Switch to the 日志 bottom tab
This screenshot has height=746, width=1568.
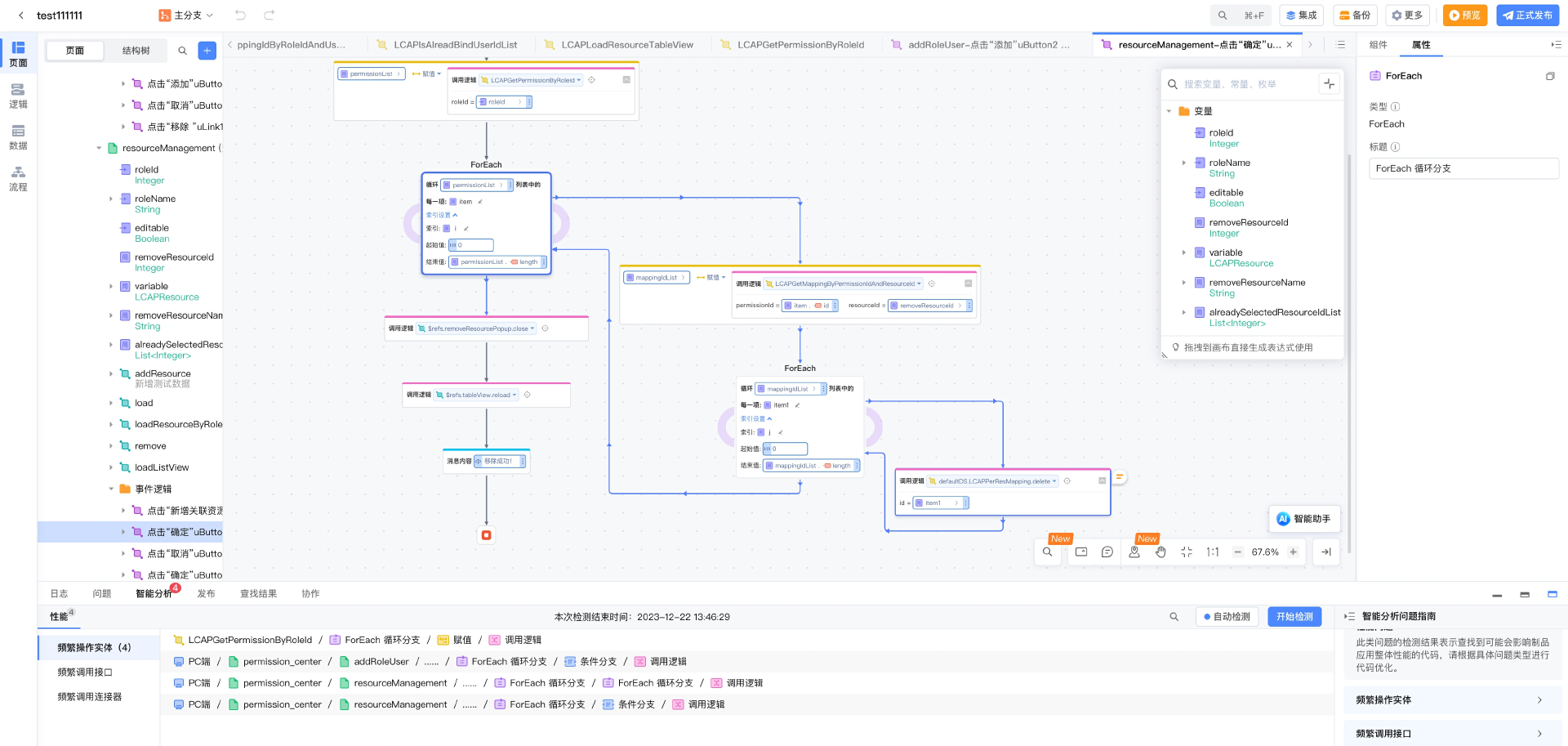point(59,594)
